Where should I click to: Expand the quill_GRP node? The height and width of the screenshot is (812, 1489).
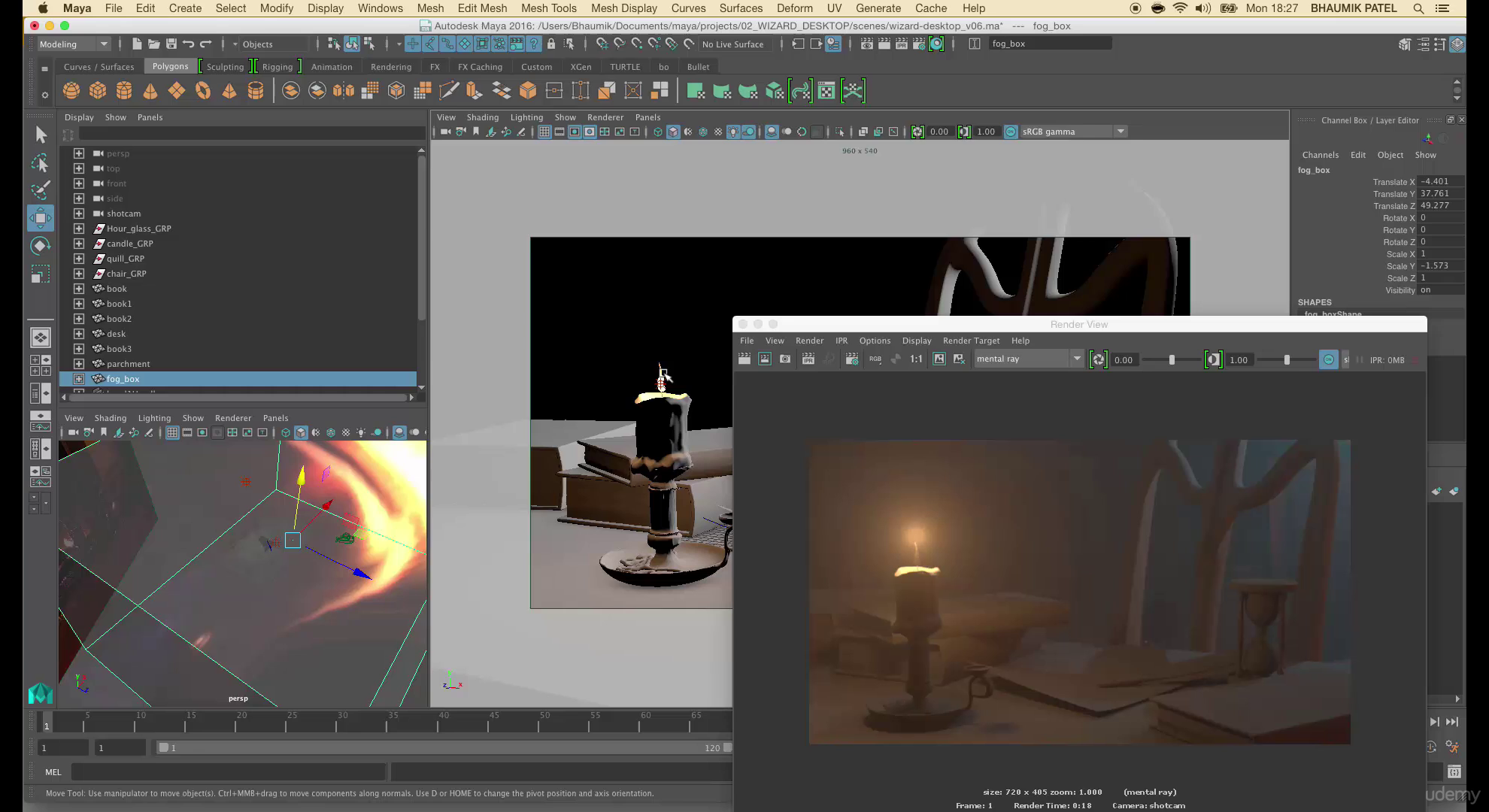click(79, 259)
